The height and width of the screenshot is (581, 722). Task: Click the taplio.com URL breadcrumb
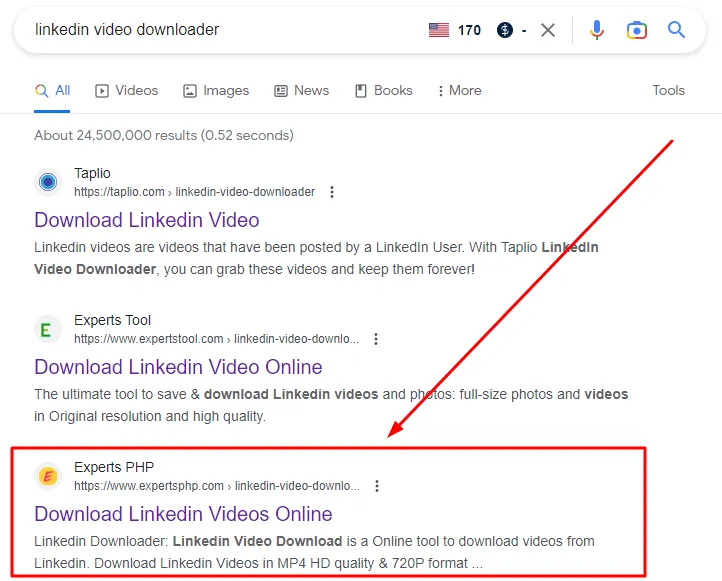tap(194, 192)
